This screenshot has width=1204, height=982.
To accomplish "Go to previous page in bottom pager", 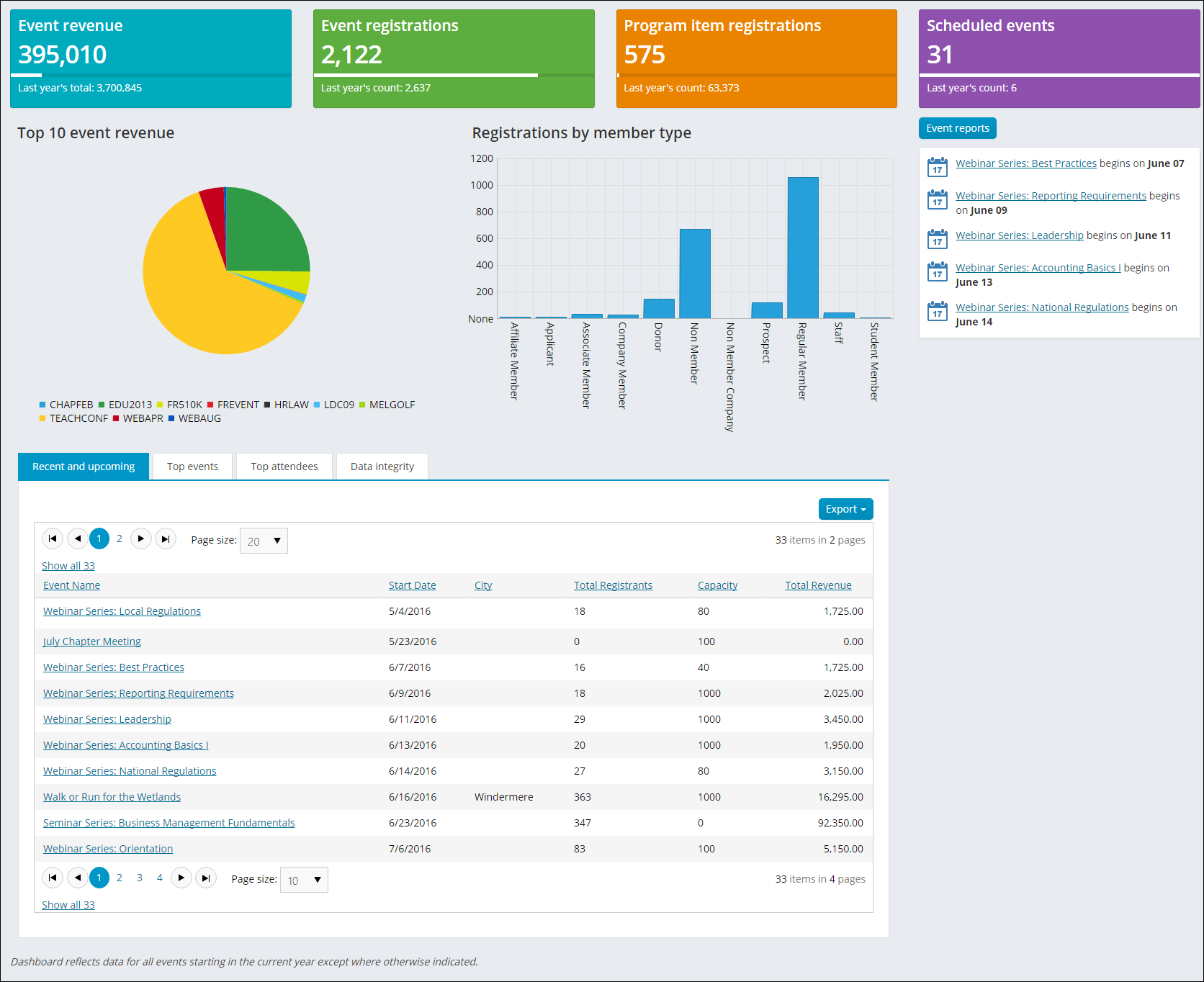I will (78, 878).
